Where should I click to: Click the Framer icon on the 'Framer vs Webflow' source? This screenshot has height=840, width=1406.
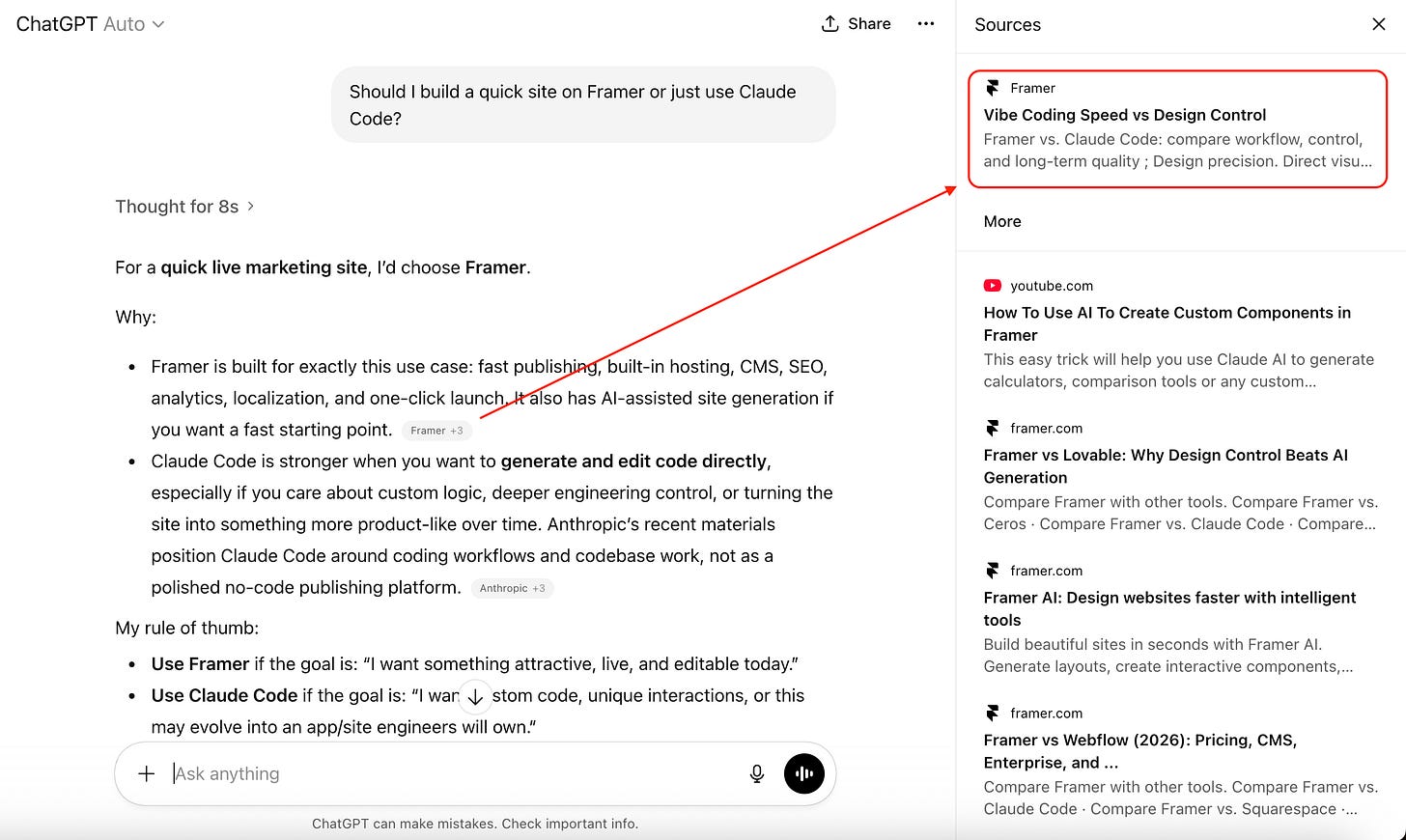(992, 713)
